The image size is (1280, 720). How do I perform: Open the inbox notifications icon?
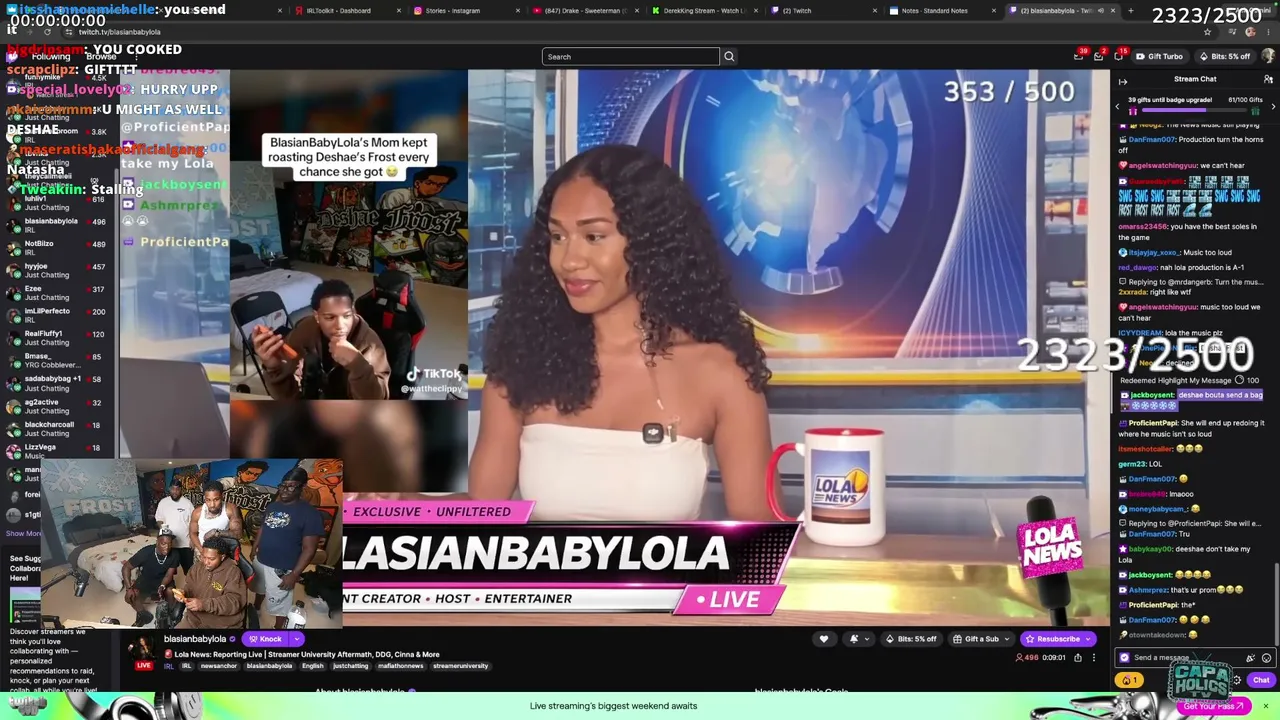(1098, 56)
